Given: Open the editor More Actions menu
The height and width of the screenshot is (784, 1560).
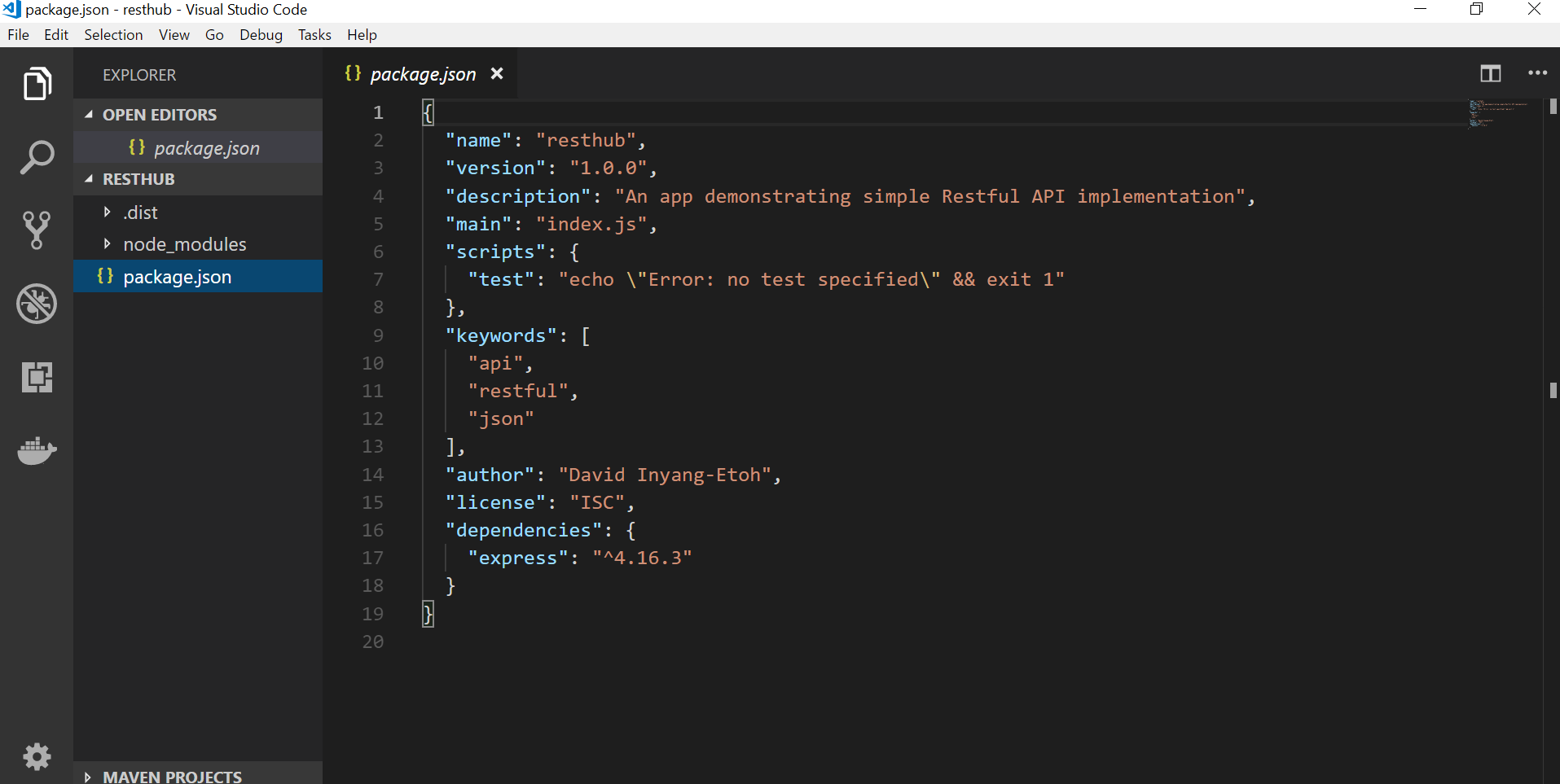Looking at the screenshot, I should [1537, 73].
